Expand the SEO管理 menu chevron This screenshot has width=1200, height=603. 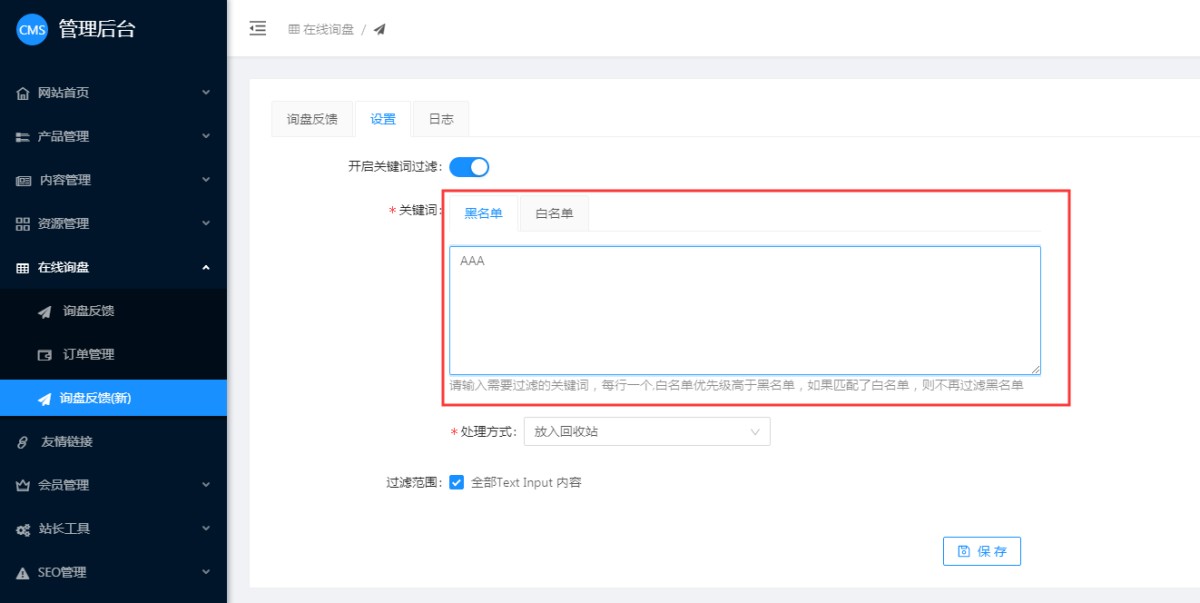[x=206, y=572]
